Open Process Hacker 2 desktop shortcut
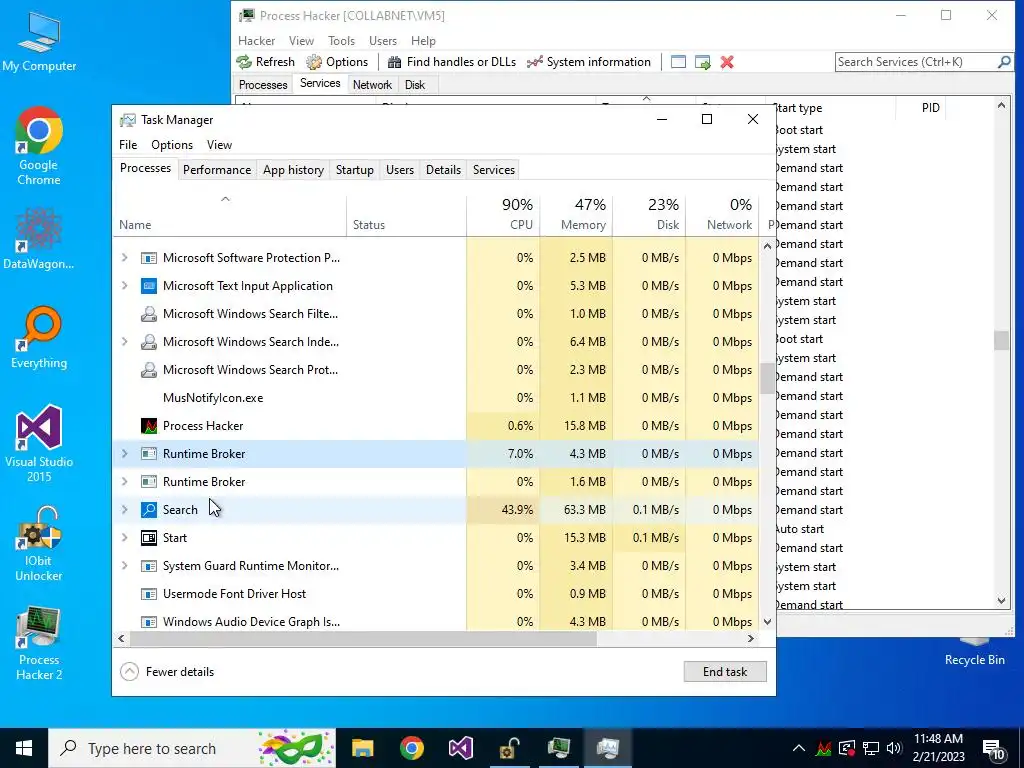This screenshot has height=768, width=1024. pos(39,643)
